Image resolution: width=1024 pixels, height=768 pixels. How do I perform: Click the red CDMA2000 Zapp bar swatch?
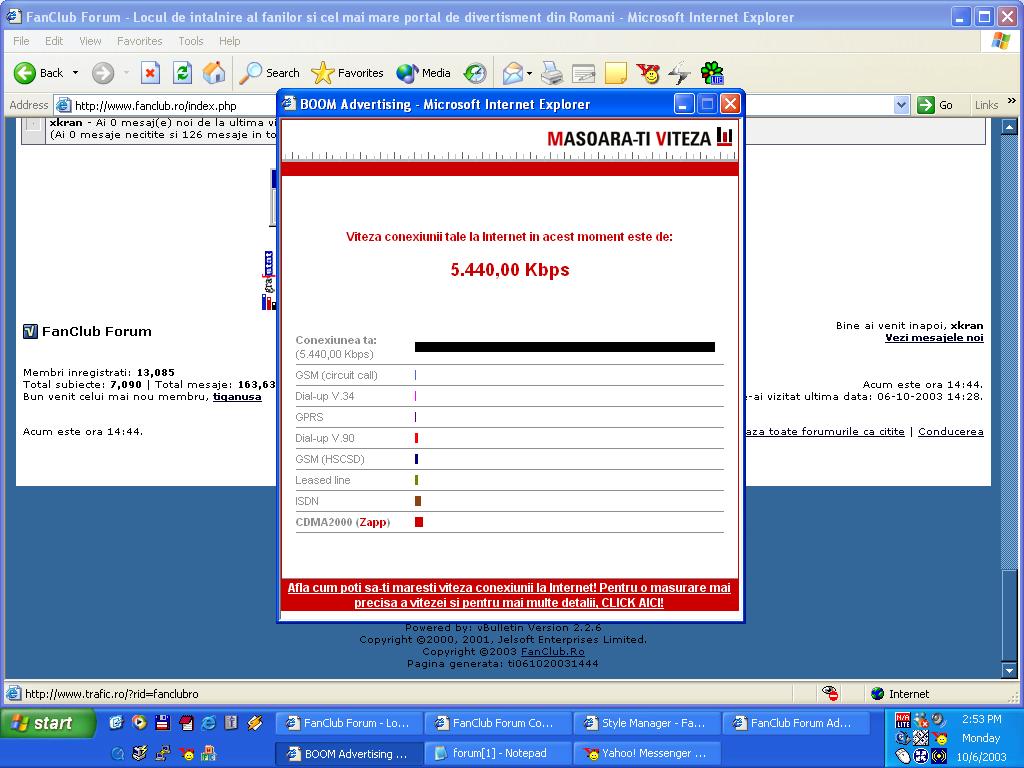click(x=419, y=522)
